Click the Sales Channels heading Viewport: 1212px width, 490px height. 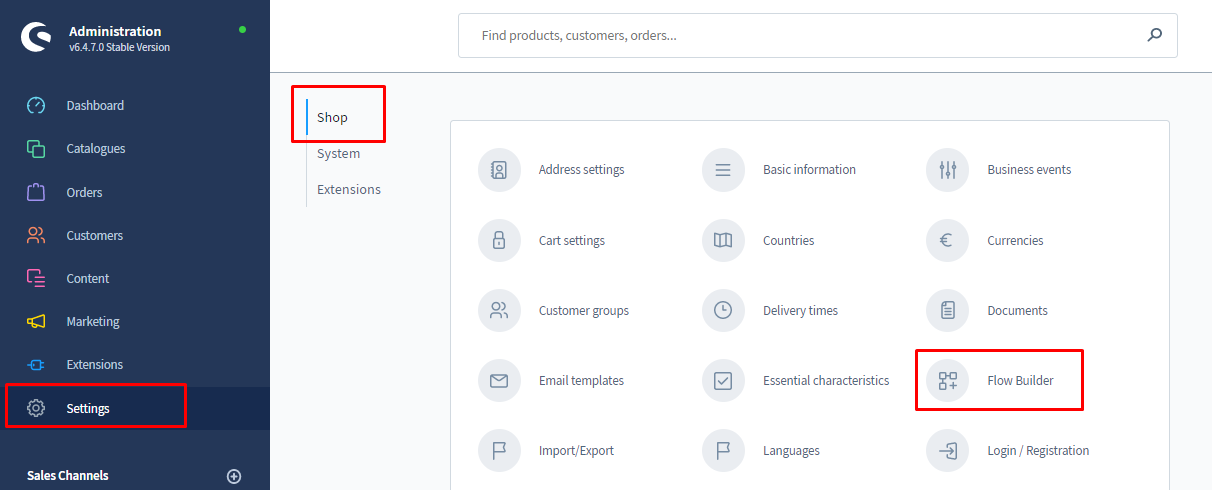coord(68,476)
